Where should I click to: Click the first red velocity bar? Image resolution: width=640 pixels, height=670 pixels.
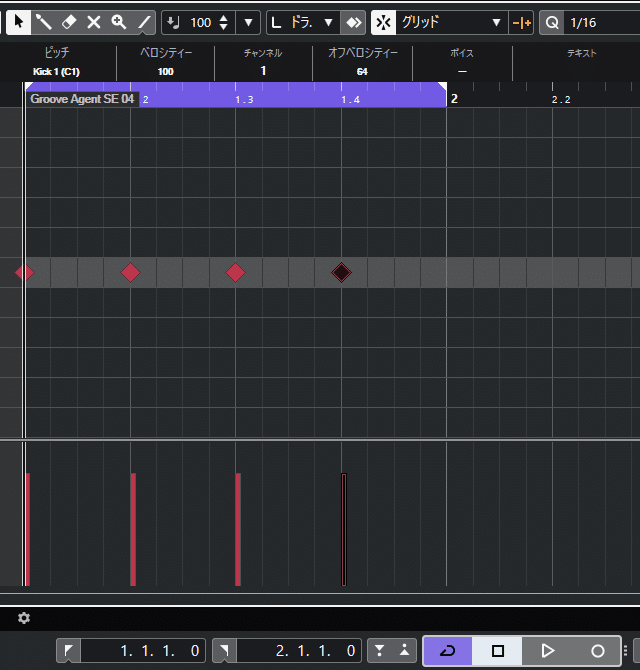click(x=27, y=529)
